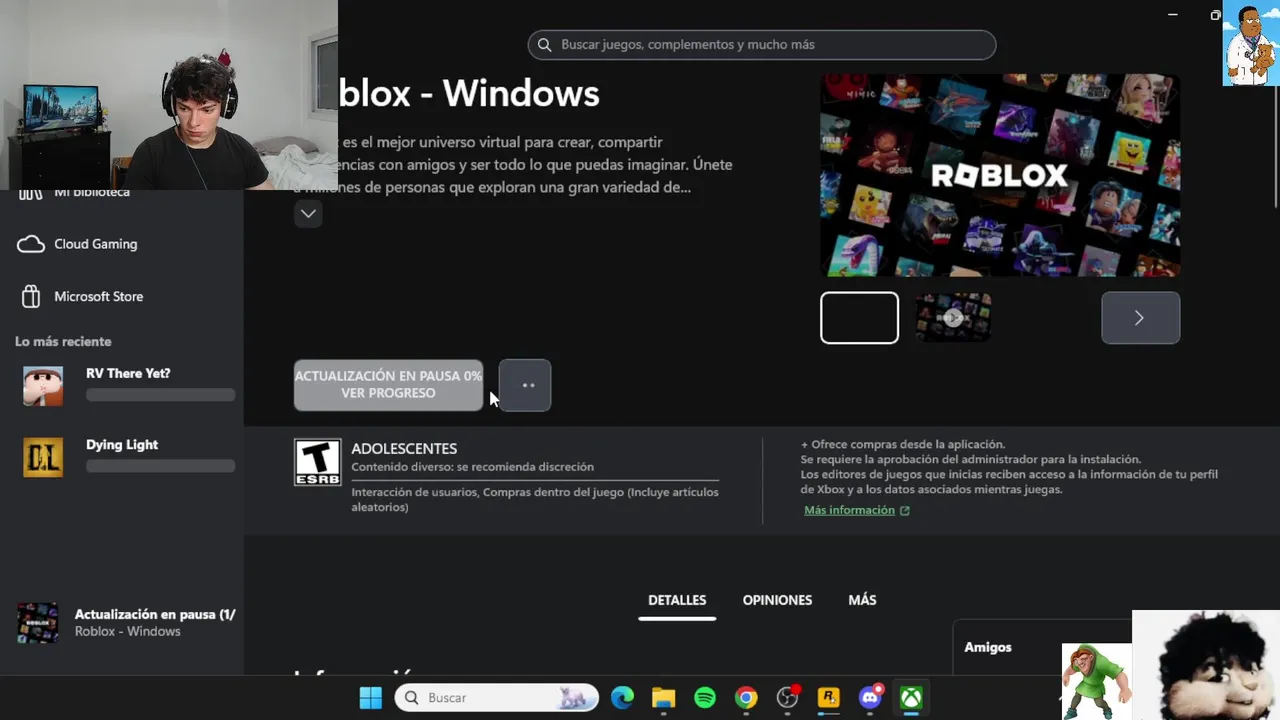
Task: Open Google Chrome from taskbar
Action: (746, 698)
